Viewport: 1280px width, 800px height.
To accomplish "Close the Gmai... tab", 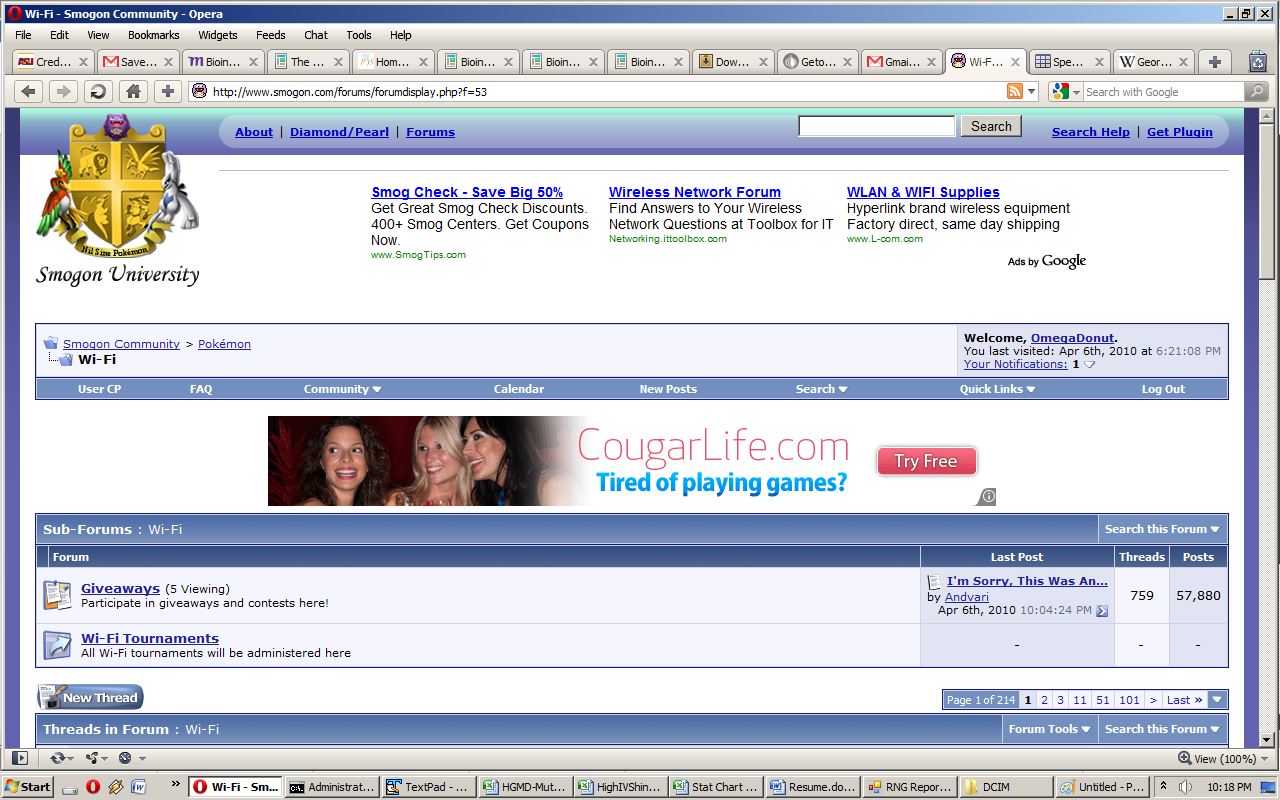I will [932, 62].
